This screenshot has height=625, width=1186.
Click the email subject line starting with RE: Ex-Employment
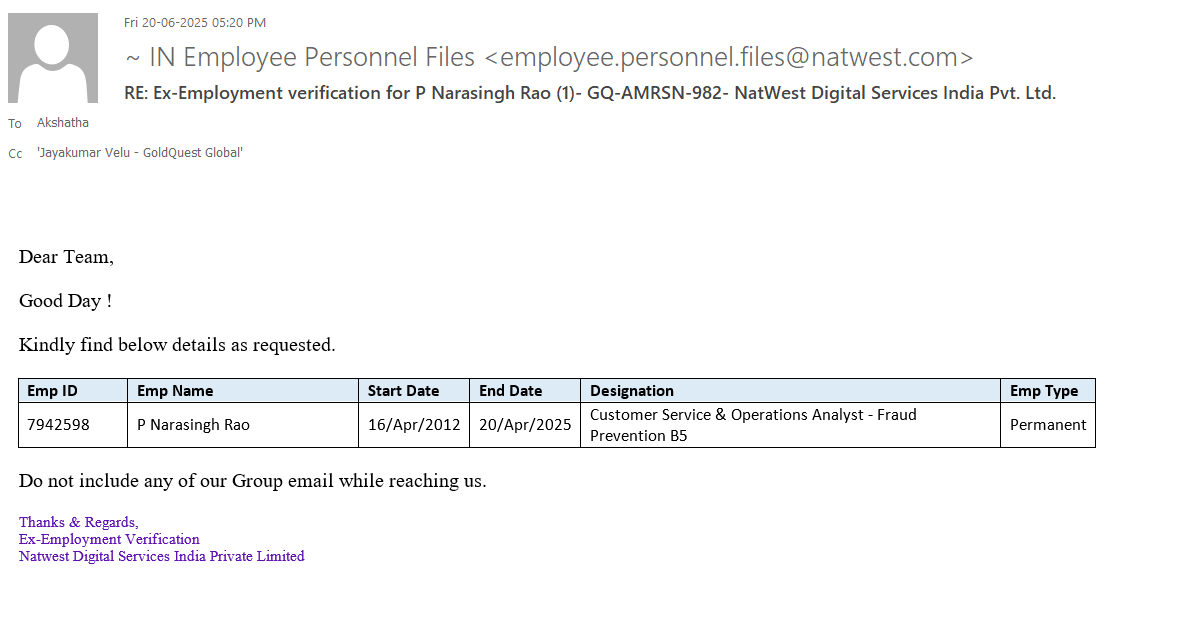pos(590,93)
